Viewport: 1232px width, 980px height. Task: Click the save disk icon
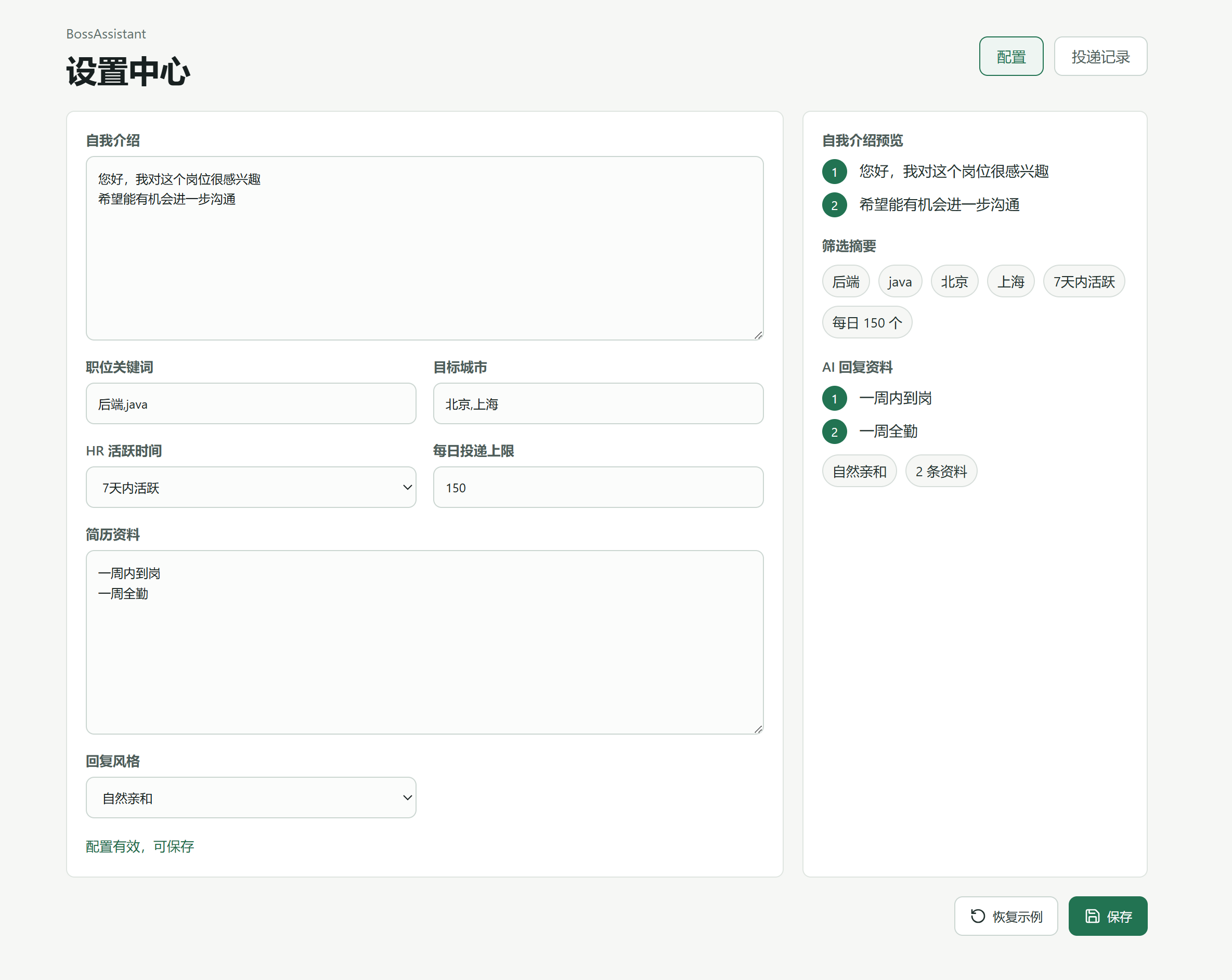(x=1092, y=916)
